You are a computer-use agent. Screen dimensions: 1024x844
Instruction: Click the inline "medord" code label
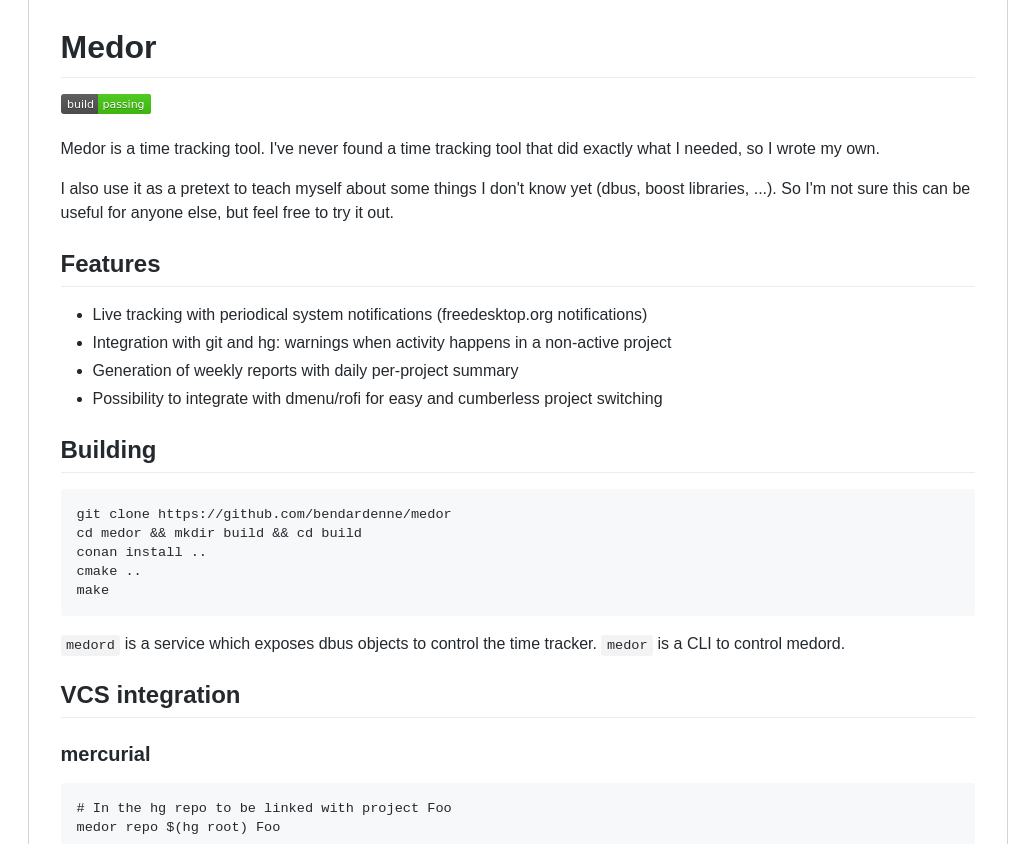click(x=90, y=645)
